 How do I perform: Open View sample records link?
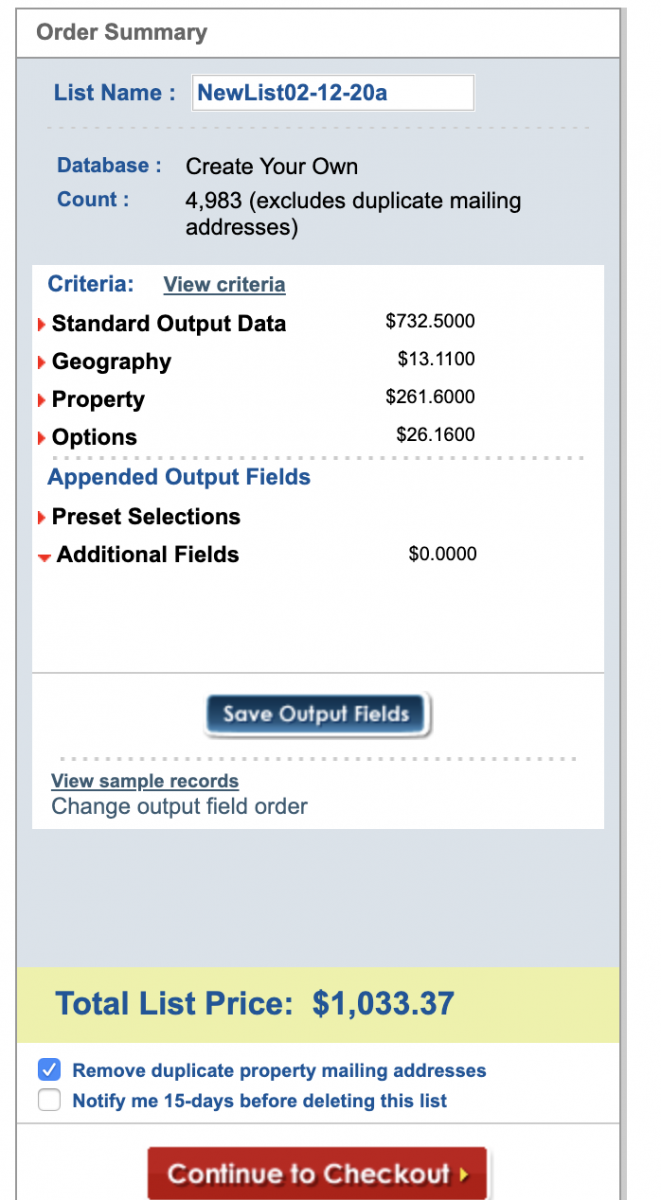pos(145,781)
